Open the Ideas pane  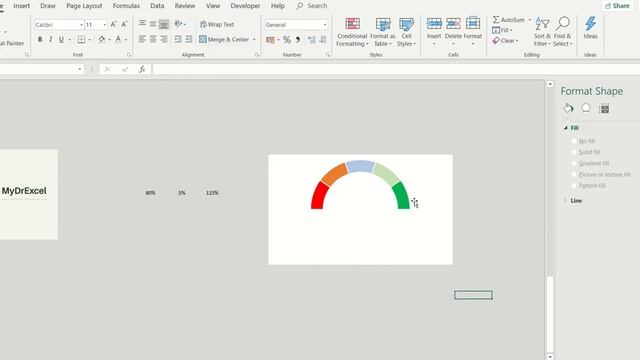[x=590, y=28]
